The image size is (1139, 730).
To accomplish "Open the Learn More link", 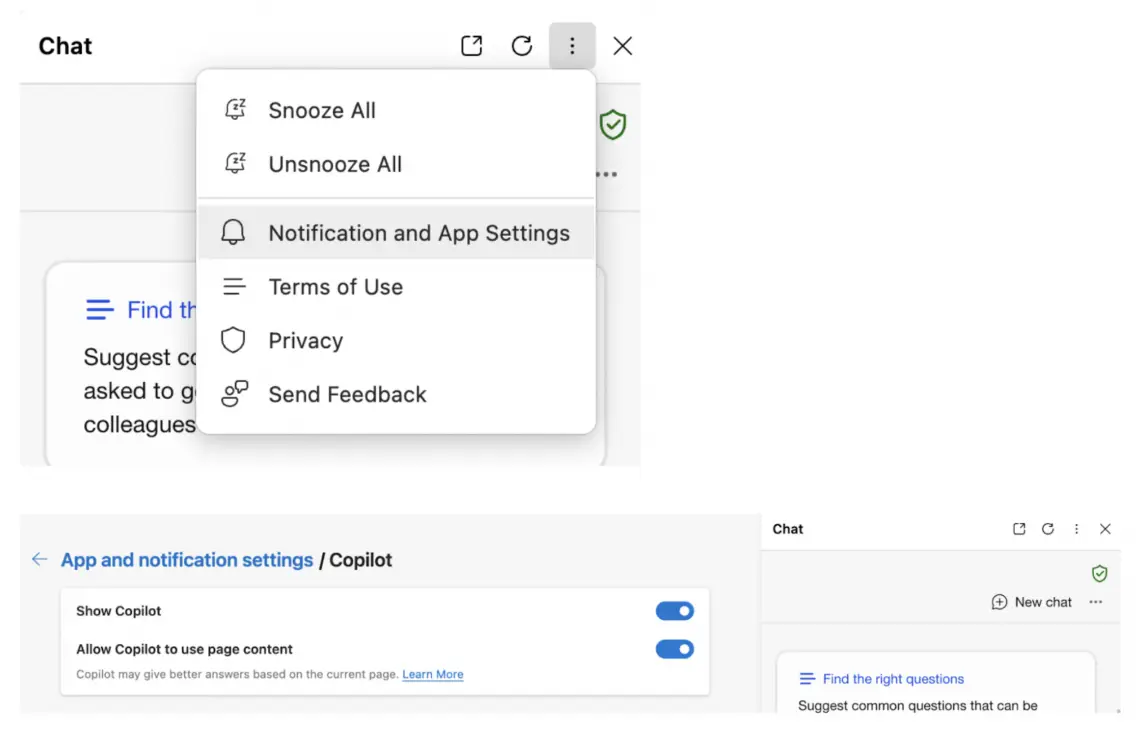I will coord(433,674).
